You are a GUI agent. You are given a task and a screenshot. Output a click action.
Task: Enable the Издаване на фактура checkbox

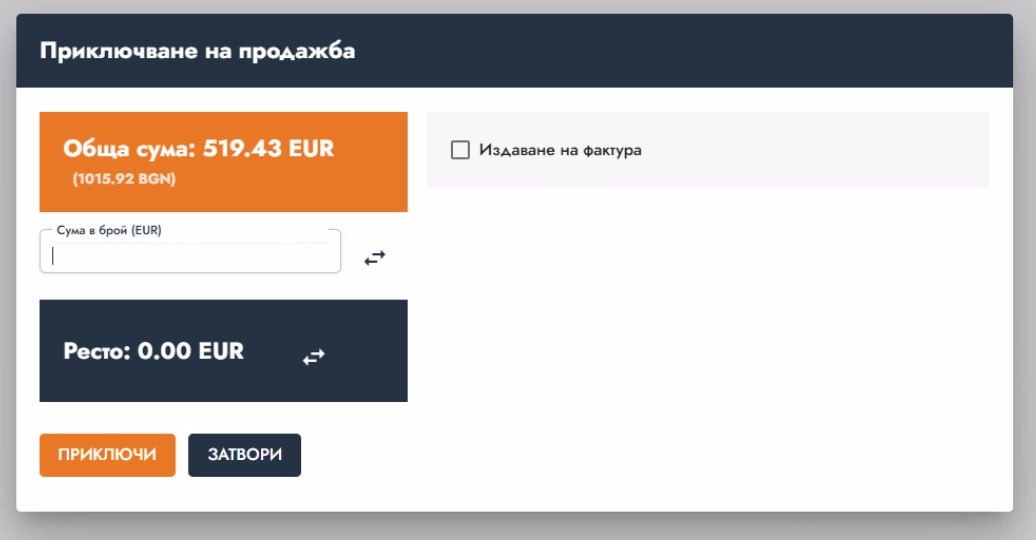(460, 150)
